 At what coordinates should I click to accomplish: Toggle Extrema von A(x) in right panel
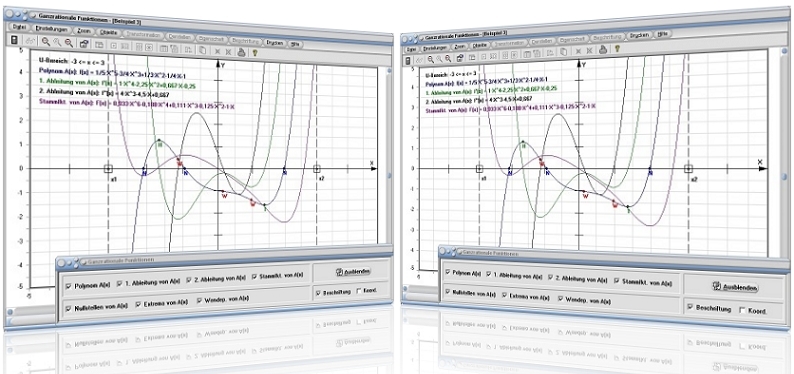505,295
